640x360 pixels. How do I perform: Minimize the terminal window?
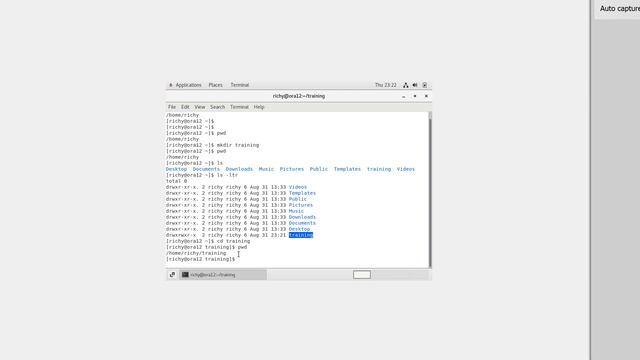coord(404,96)
